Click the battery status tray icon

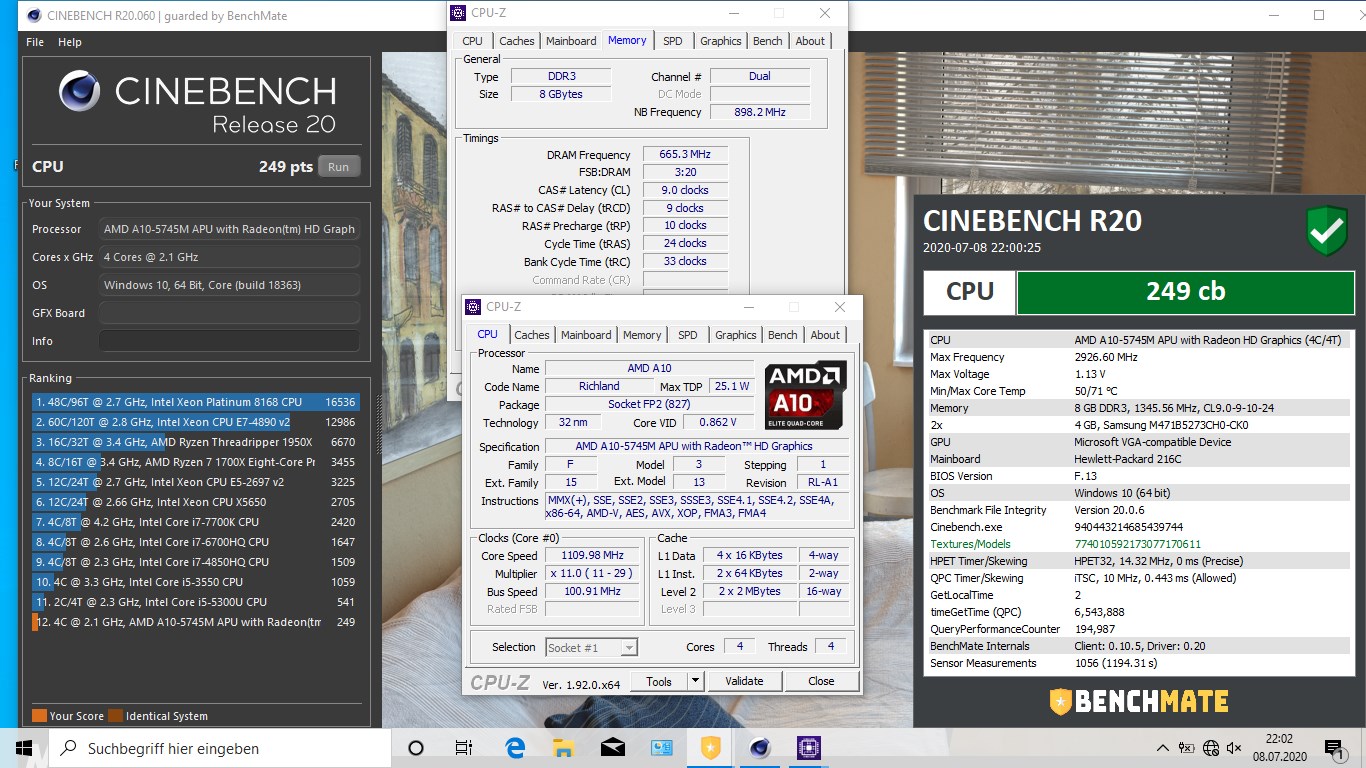[1187, 748]
